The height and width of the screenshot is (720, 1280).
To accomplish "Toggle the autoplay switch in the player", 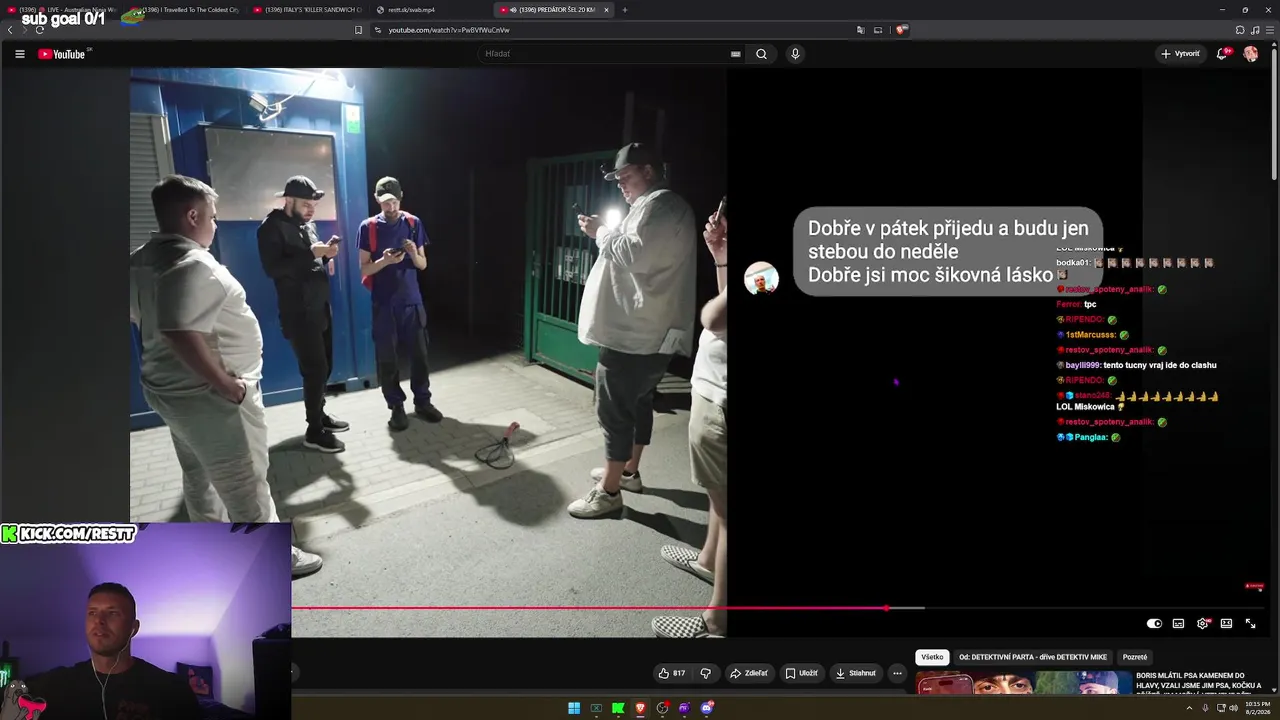I will coord(1154,624).
